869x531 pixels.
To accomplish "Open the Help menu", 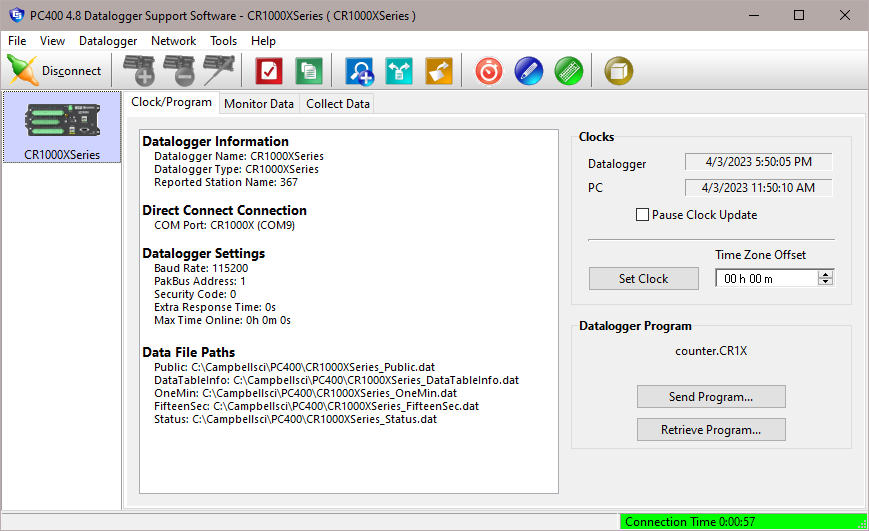I will (x=263, y=41).
